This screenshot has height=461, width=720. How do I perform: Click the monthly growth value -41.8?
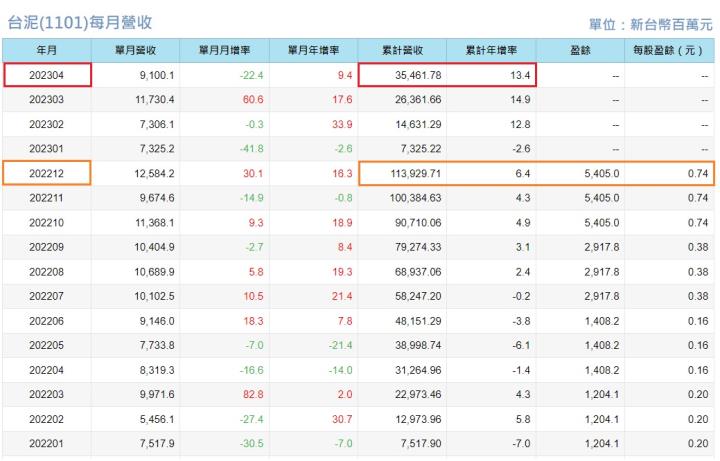pyautogui.click(x=252, y=149)
